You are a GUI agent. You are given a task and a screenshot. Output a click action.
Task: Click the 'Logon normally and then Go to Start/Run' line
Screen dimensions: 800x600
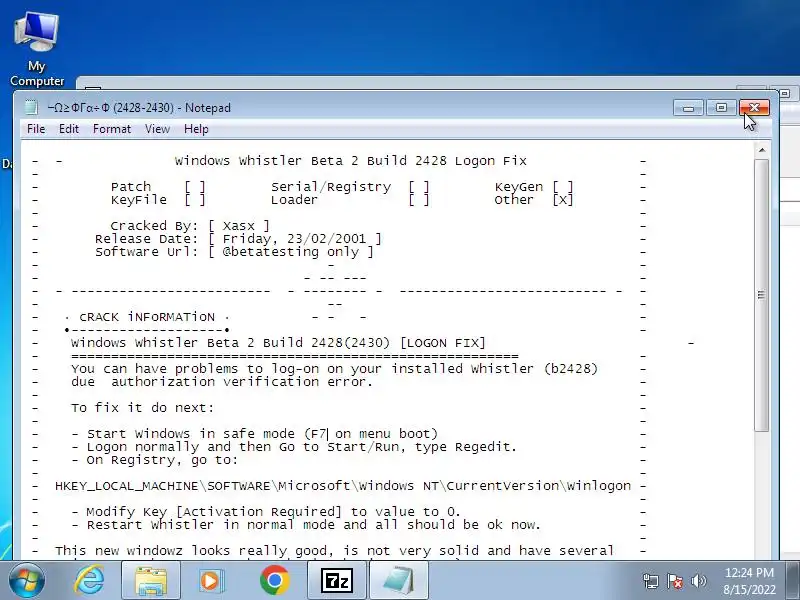pos(294,447)
